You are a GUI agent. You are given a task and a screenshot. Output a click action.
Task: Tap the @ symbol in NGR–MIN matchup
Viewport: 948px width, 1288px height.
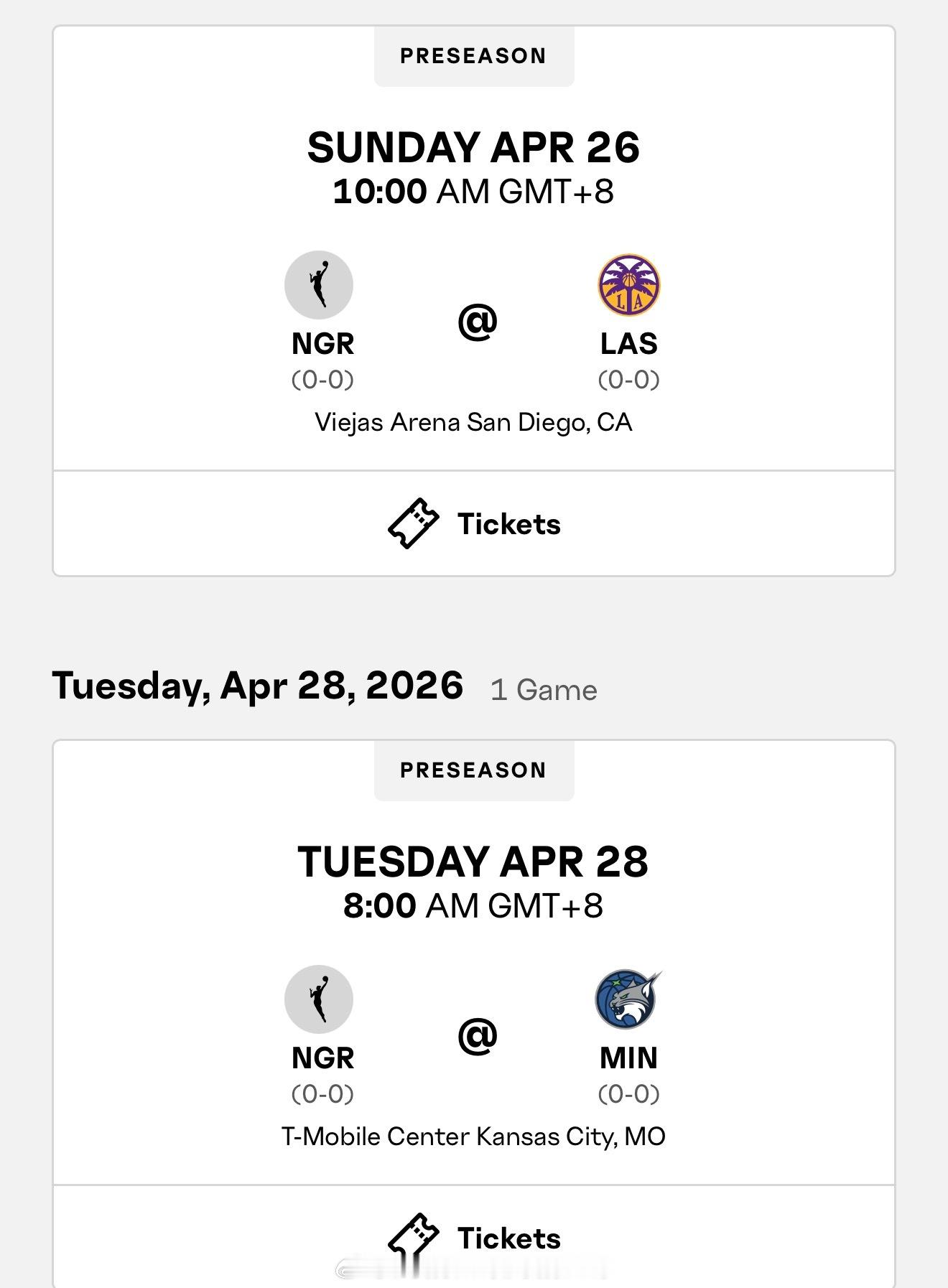click(x=478, y=1035)
